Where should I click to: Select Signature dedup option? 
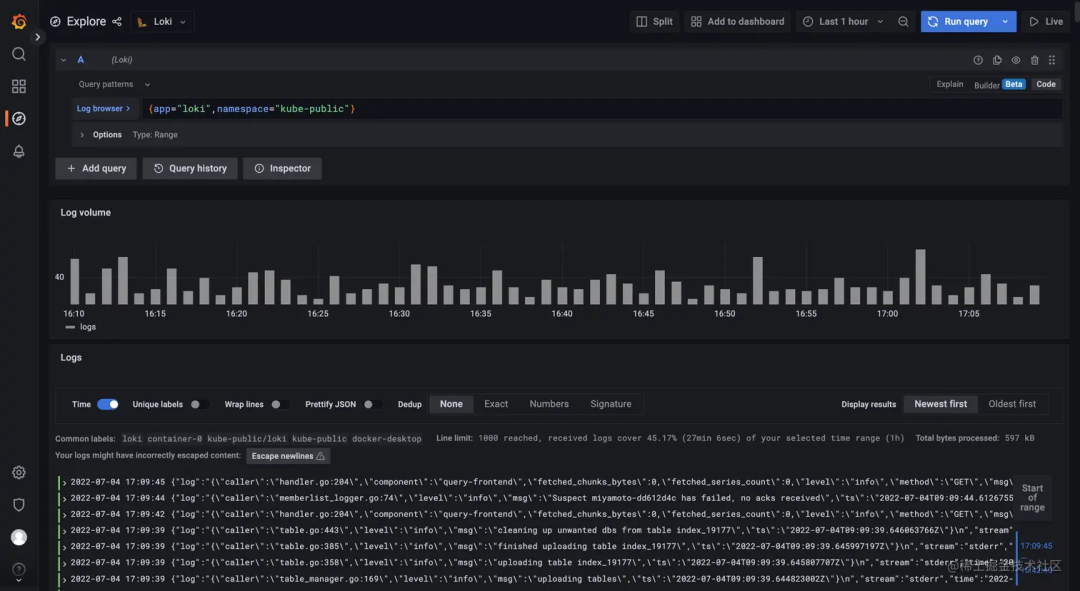pyautogui.click(x=610, y=404)
